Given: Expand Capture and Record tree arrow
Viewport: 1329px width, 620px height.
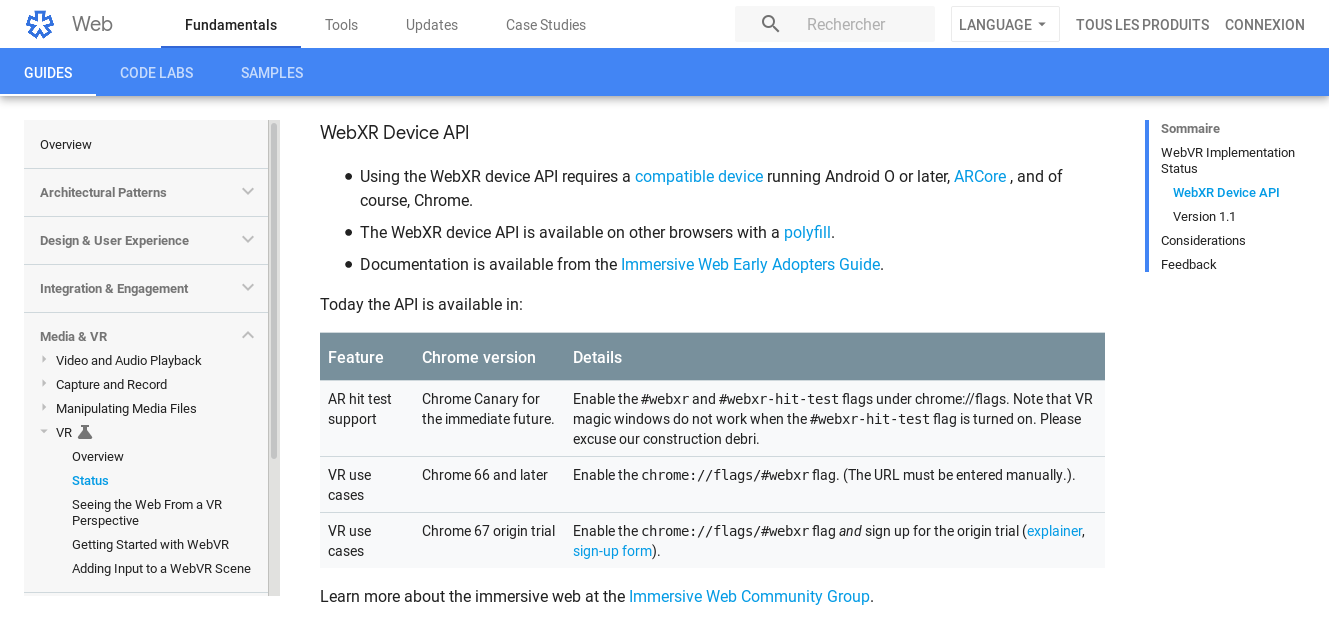Looking at the screenshot, I should (44, 384).
